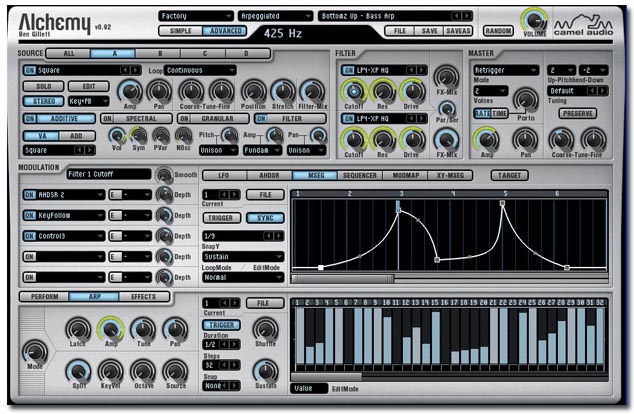Image resolution: width=634 pixels, height=414 pixels.
Task: Click the arp Sustain knob
Action: point(265,371)
